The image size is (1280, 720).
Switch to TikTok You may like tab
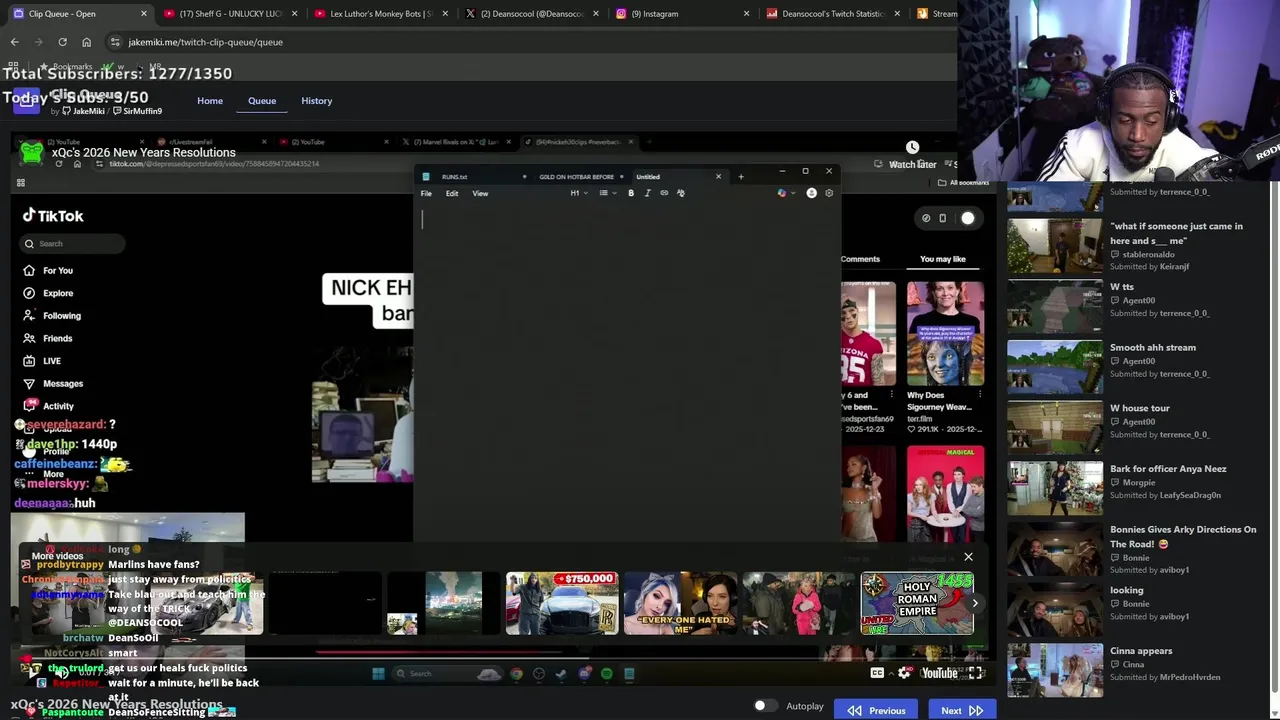click(x=943, y=259)
